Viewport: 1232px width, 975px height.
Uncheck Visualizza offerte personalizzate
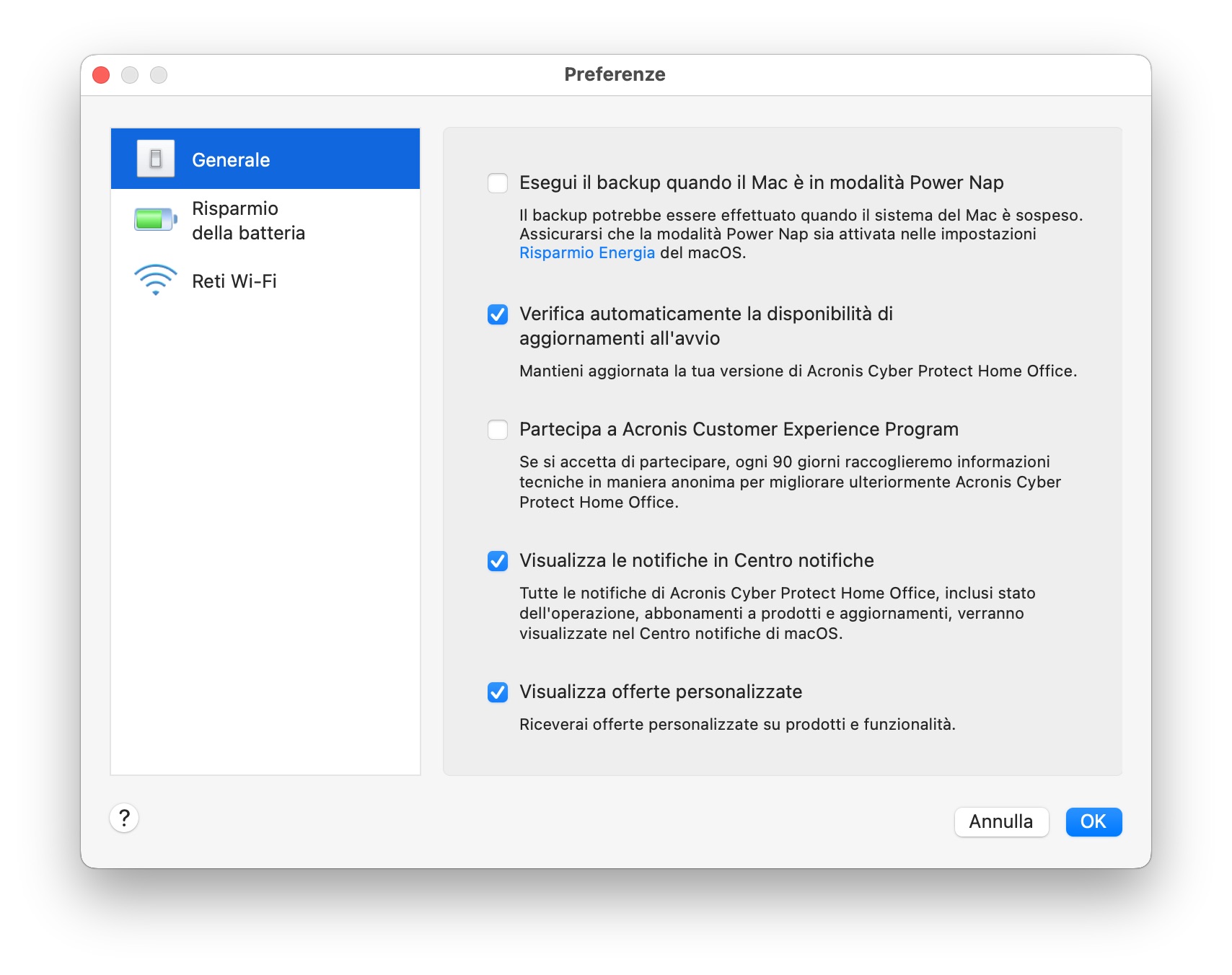(498, 692)
